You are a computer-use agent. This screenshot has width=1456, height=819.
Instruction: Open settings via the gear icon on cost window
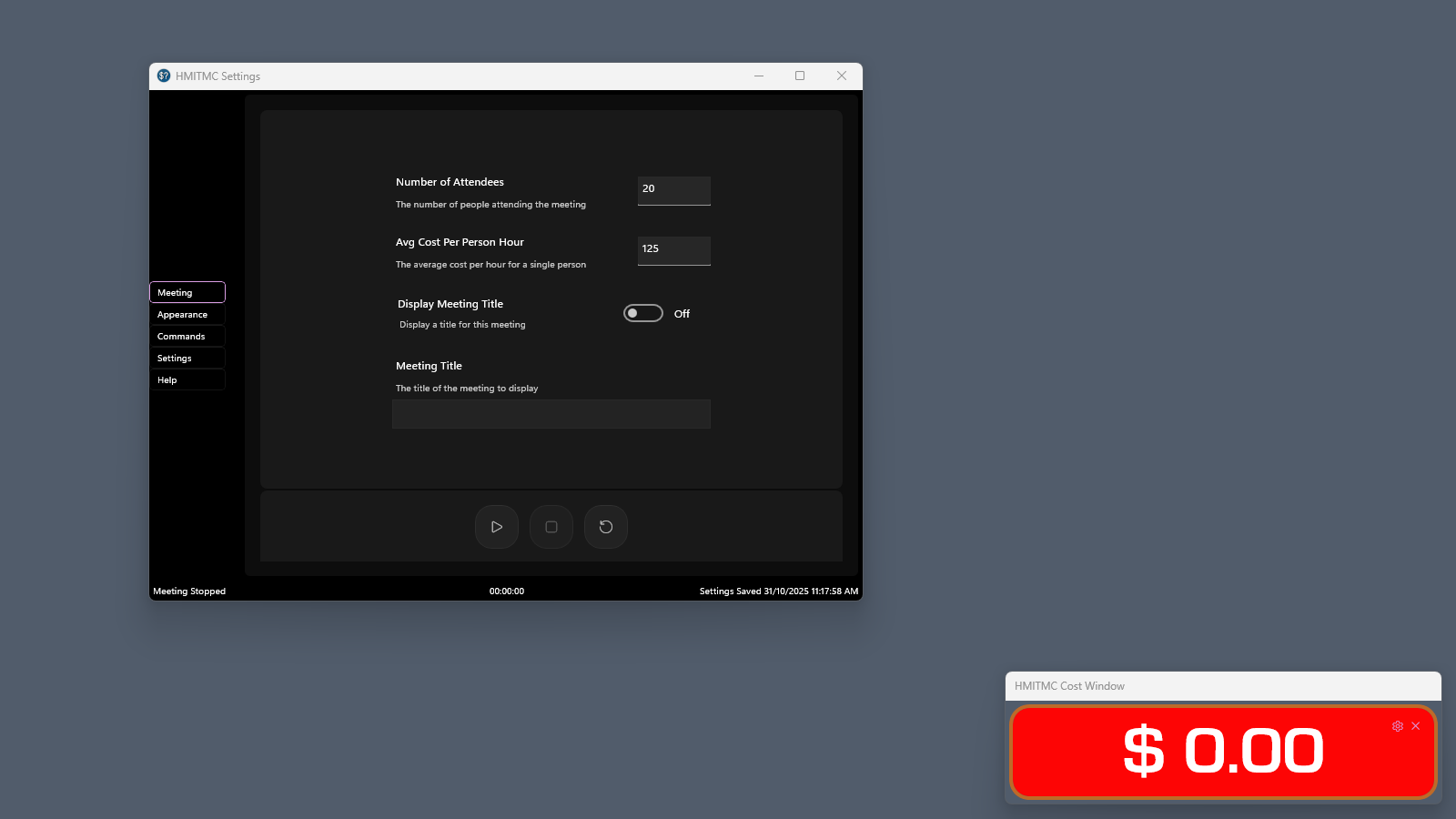[x=1397, y=725]
